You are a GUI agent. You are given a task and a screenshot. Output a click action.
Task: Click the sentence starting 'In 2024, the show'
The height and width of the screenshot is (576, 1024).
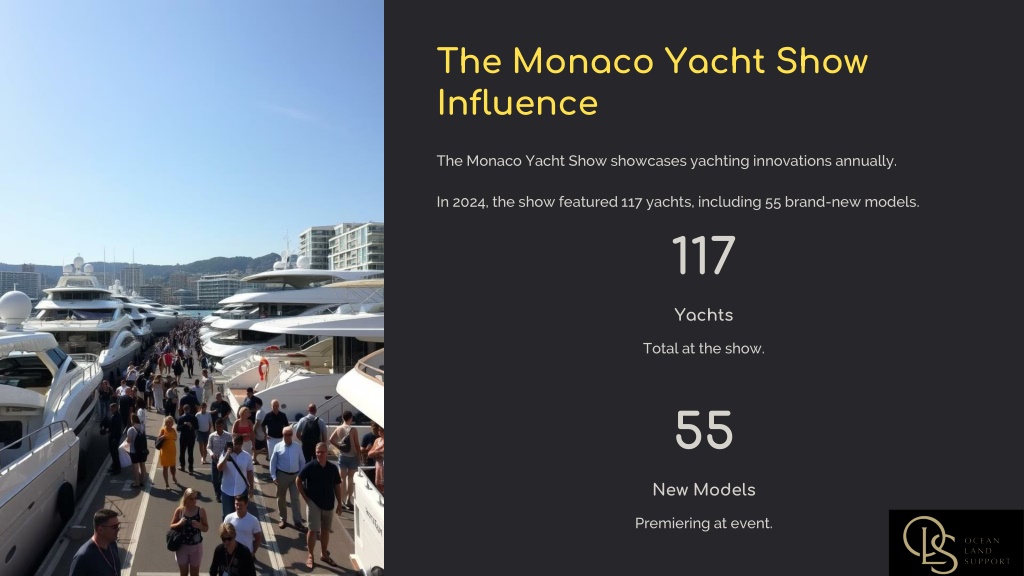click(x=677, y=202)
